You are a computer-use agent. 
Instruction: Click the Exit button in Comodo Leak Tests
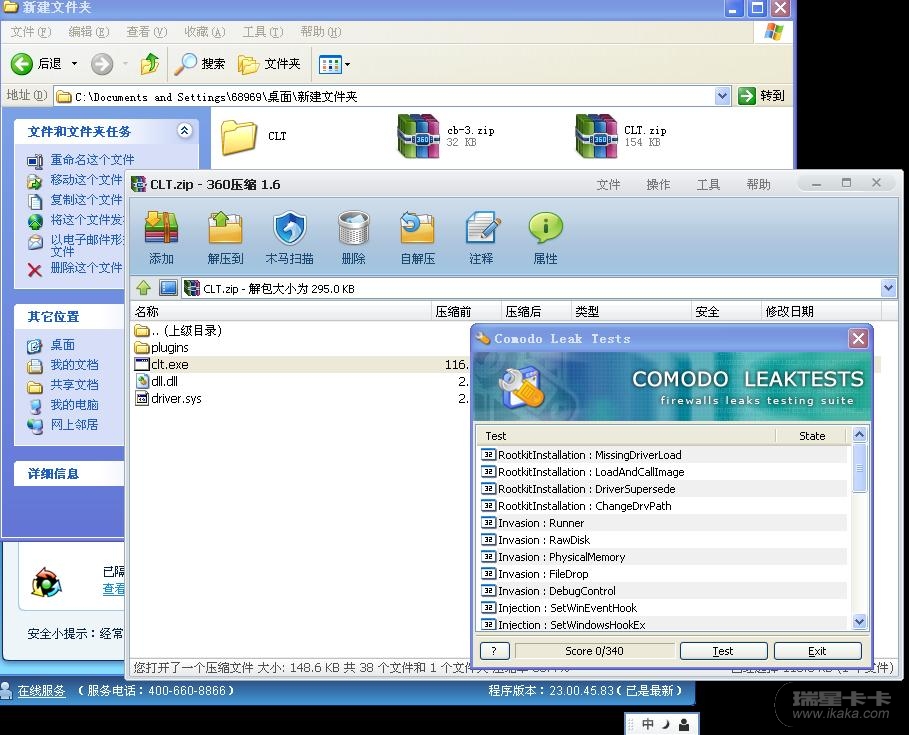817,651
